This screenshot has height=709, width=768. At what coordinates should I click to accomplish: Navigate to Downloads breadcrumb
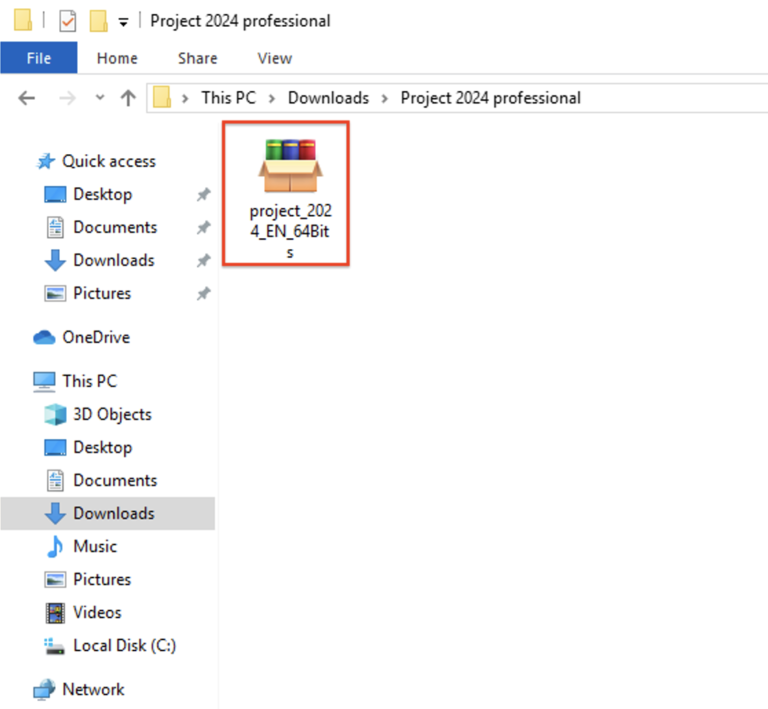click(328, 98)
